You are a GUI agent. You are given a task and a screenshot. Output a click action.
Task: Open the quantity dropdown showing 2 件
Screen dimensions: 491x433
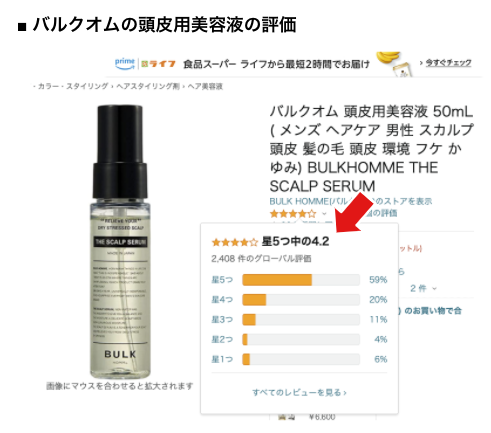click(423, 288)
